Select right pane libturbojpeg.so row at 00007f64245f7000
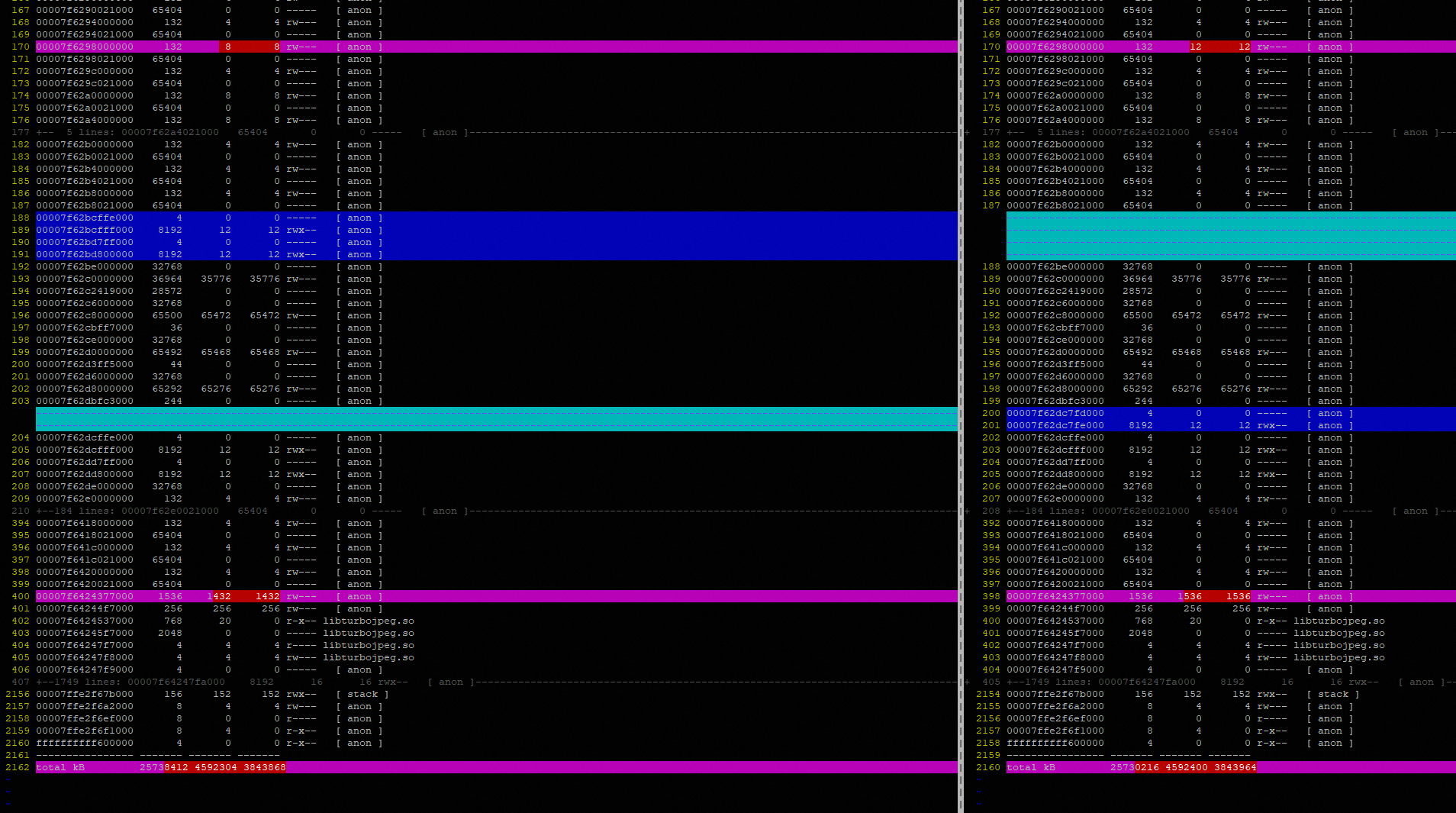This screenshot has width=1456, height=813. pyautogui.click(x=1231, y=633)
